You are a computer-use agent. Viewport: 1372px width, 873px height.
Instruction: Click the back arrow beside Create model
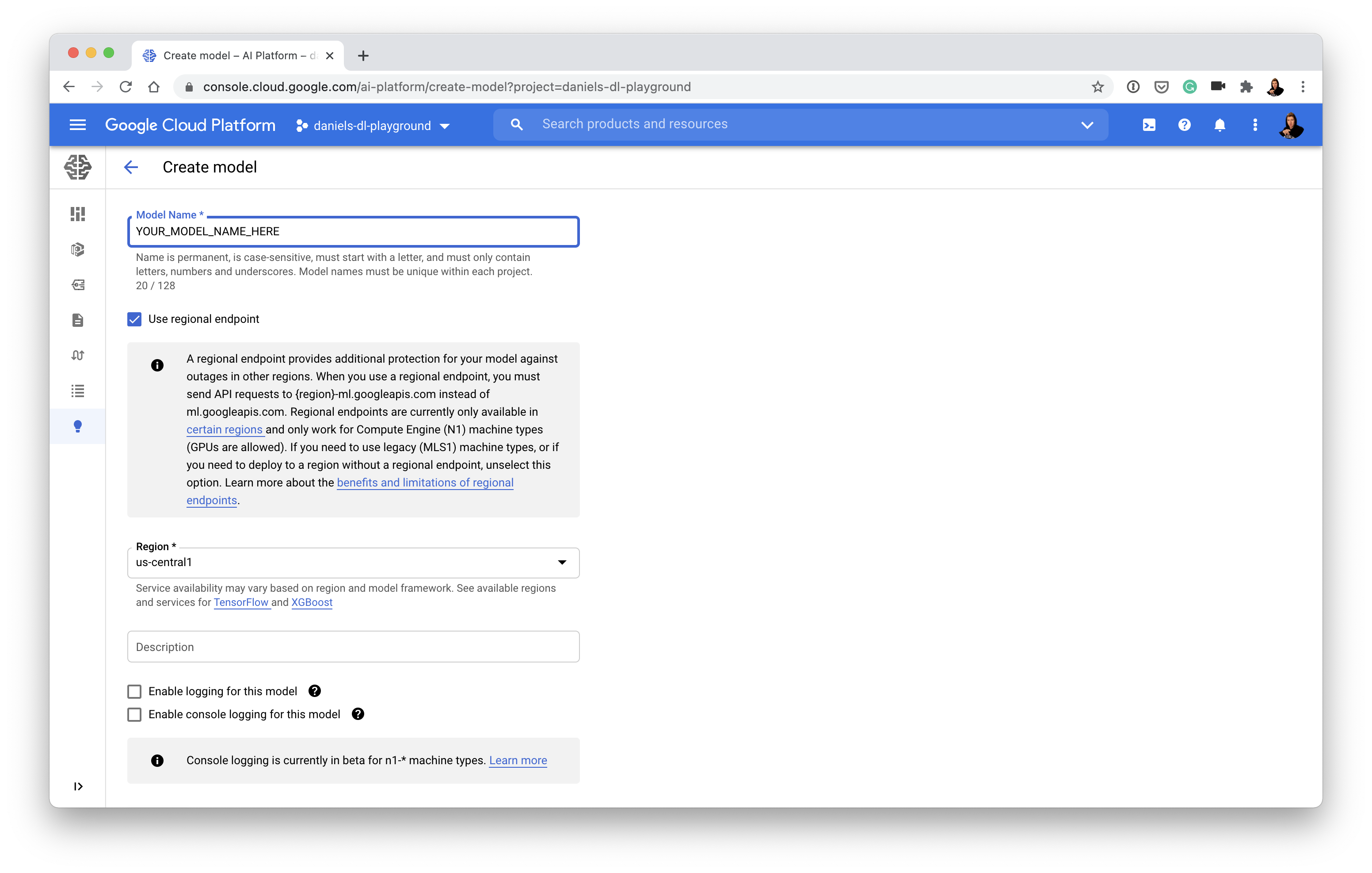(131, 167)
